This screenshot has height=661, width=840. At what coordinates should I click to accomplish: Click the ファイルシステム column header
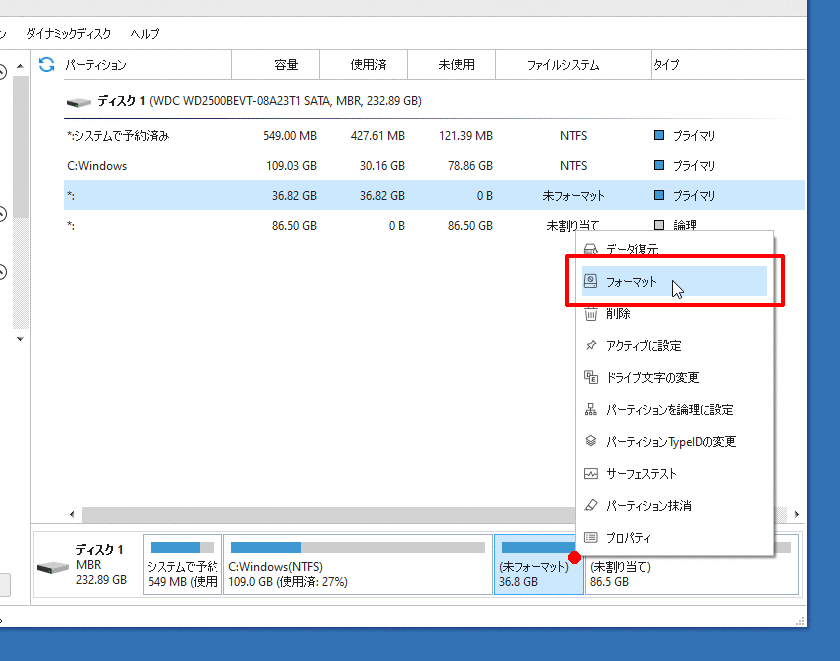(x=563, y=65)
